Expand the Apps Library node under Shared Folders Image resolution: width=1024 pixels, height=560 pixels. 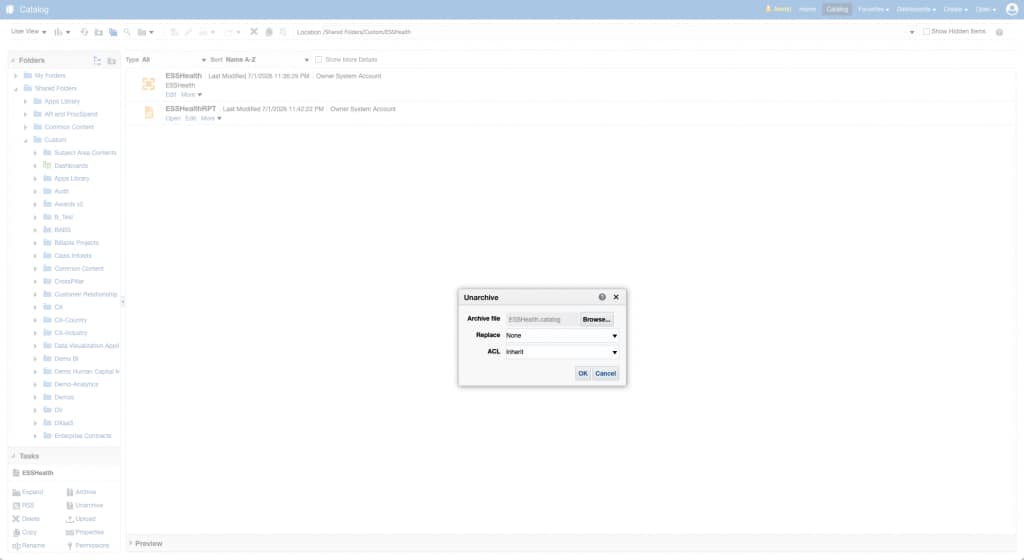coord(25,101)
